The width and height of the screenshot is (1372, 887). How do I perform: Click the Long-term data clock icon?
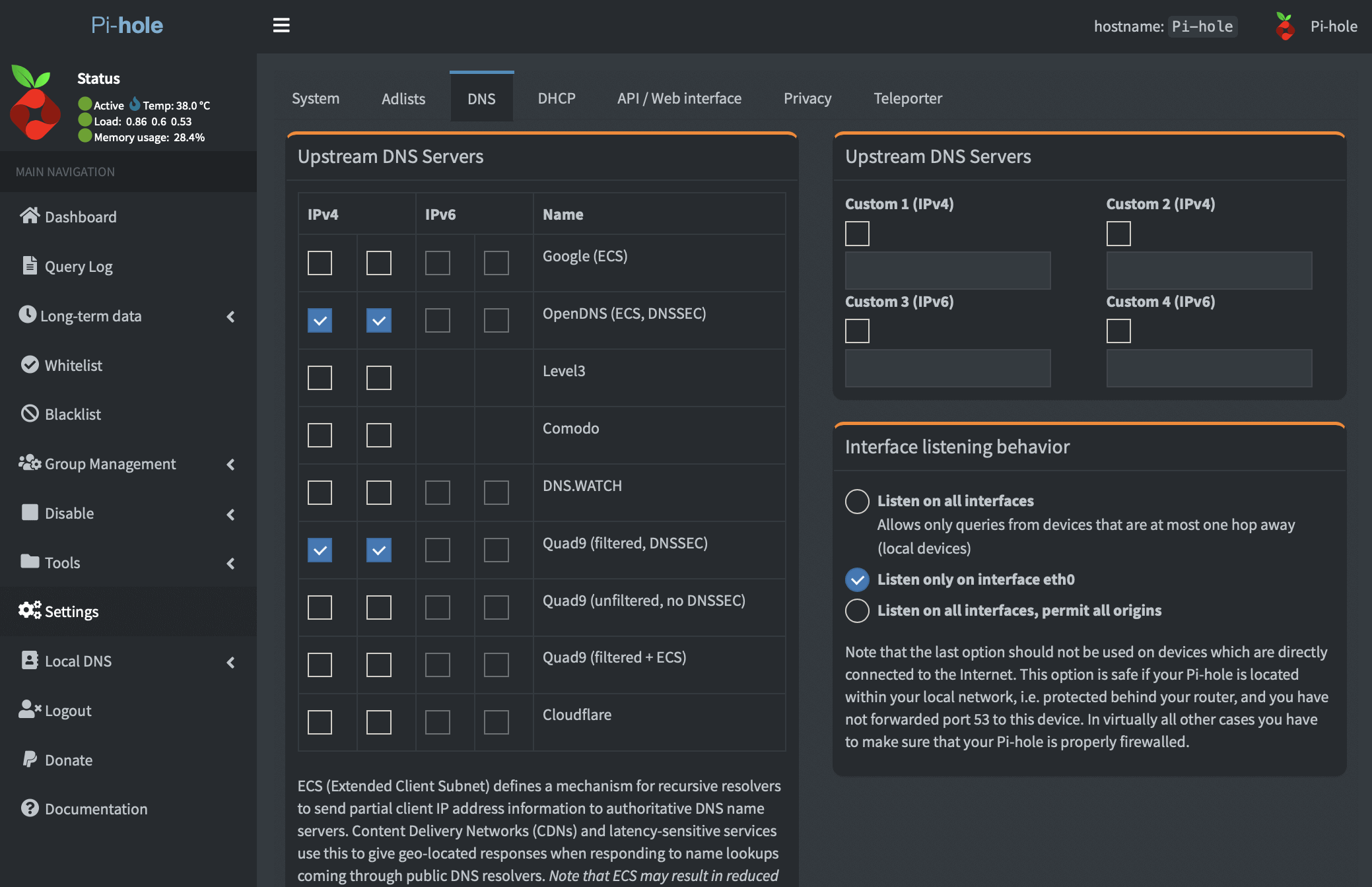[x=27, y=314]
